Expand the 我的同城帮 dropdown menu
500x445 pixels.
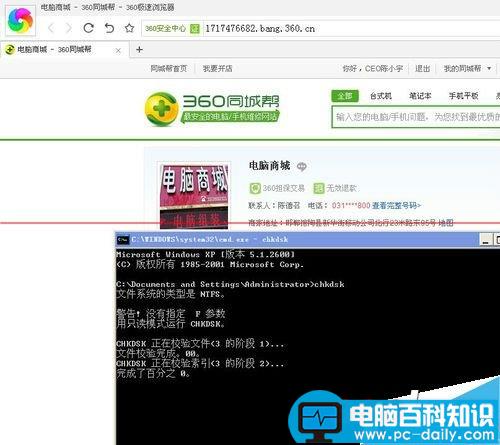[x=467, y=69]
